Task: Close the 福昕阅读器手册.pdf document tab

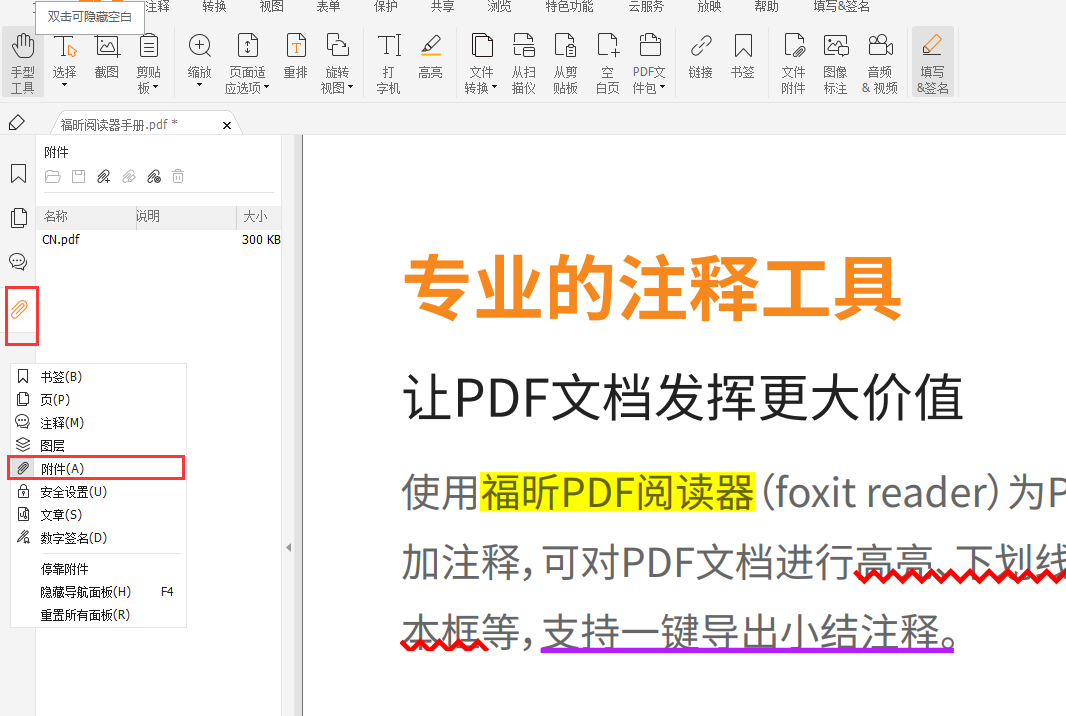Action: (227, 125)
